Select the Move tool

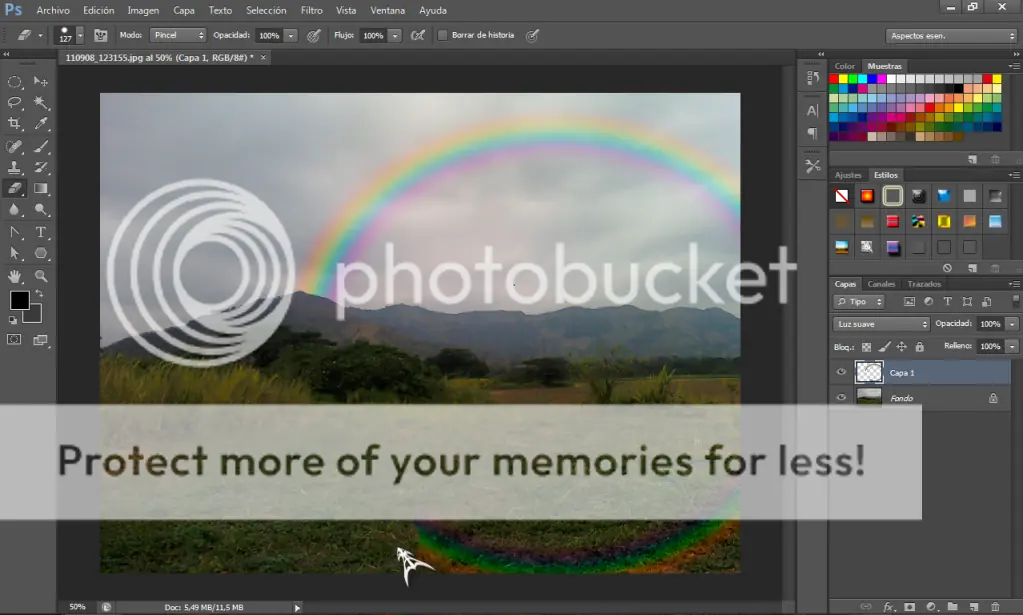pos(40,82)
